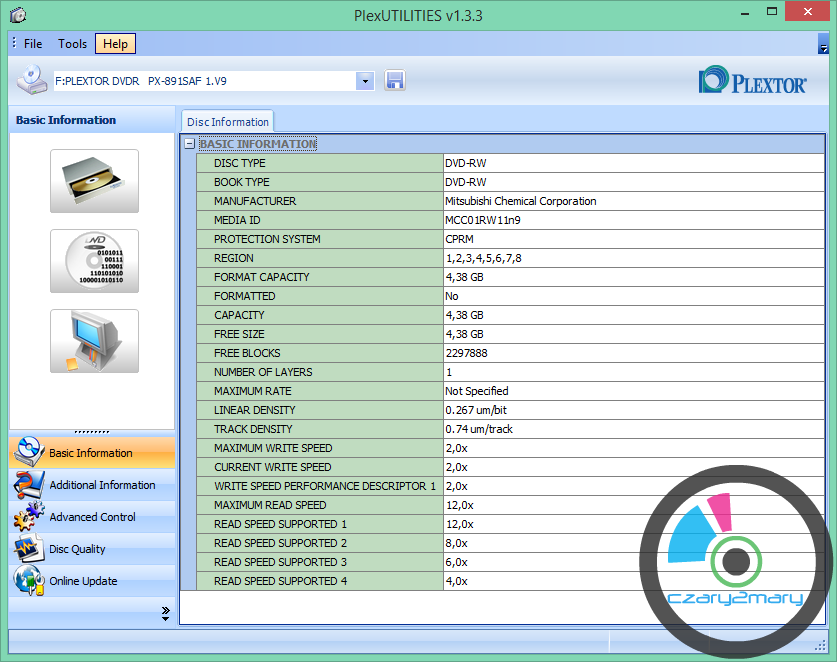837x662 pixels.
Task: Click the disc drive icon in the left panel
Action: pyautogui.click(x=94, y=181)
